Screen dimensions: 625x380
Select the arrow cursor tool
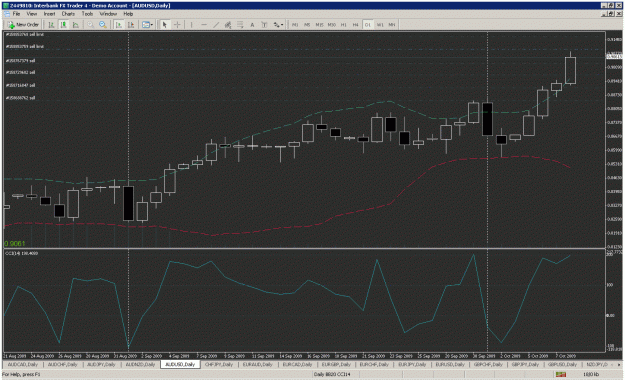tap(165, 25)
